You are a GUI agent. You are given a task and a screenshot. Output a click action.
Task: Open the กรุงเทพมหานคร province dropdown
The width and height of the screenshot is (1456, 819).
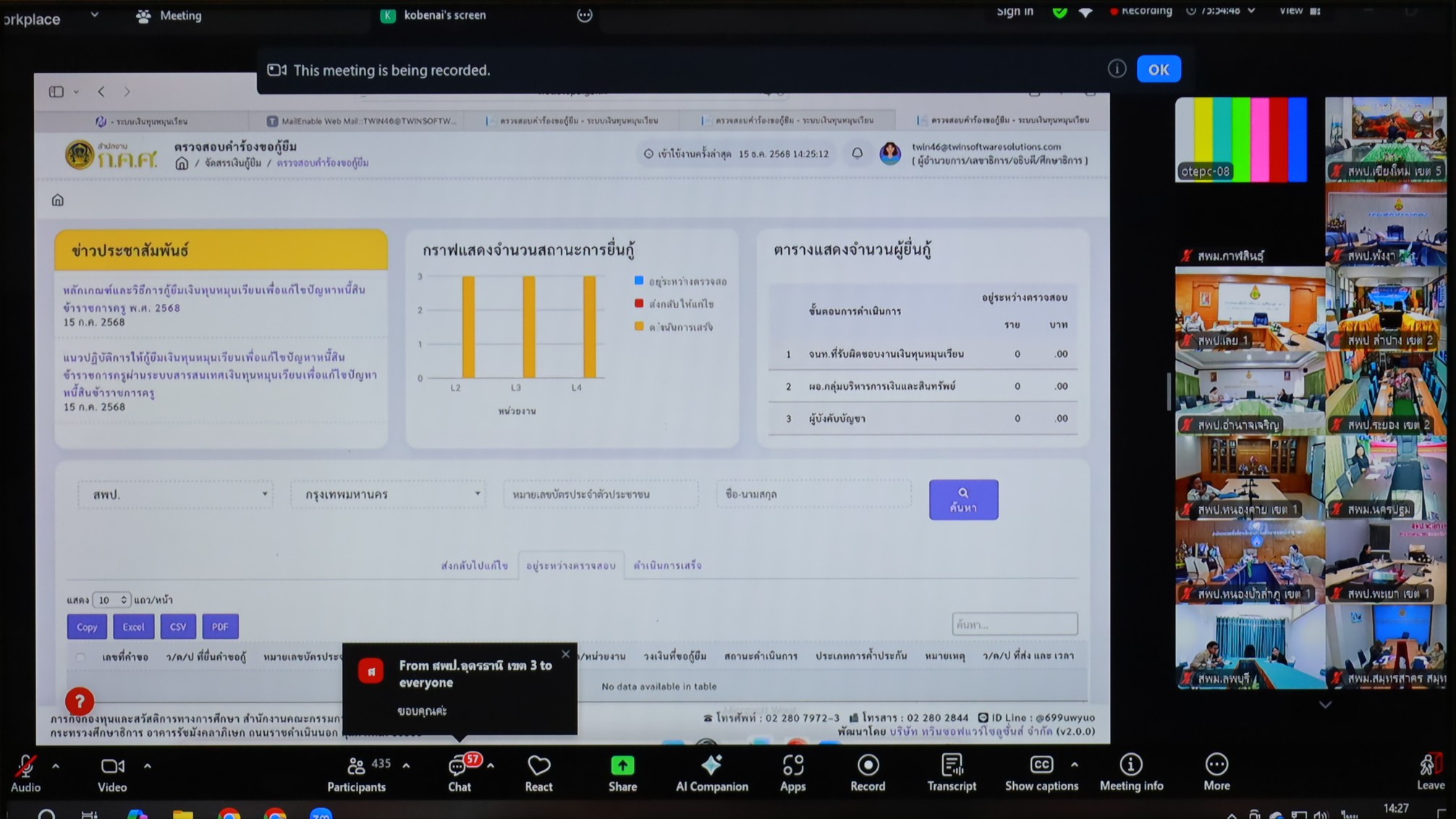(x=389, y=494)
